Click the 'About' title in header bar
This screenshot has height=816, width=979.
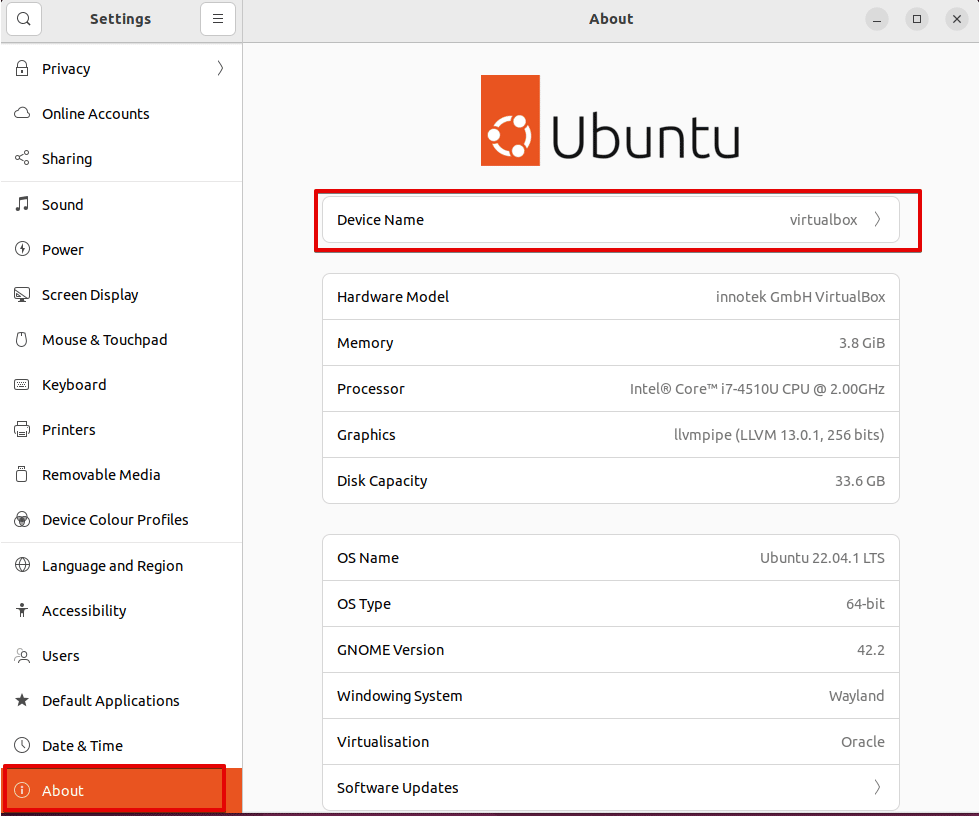611,19
